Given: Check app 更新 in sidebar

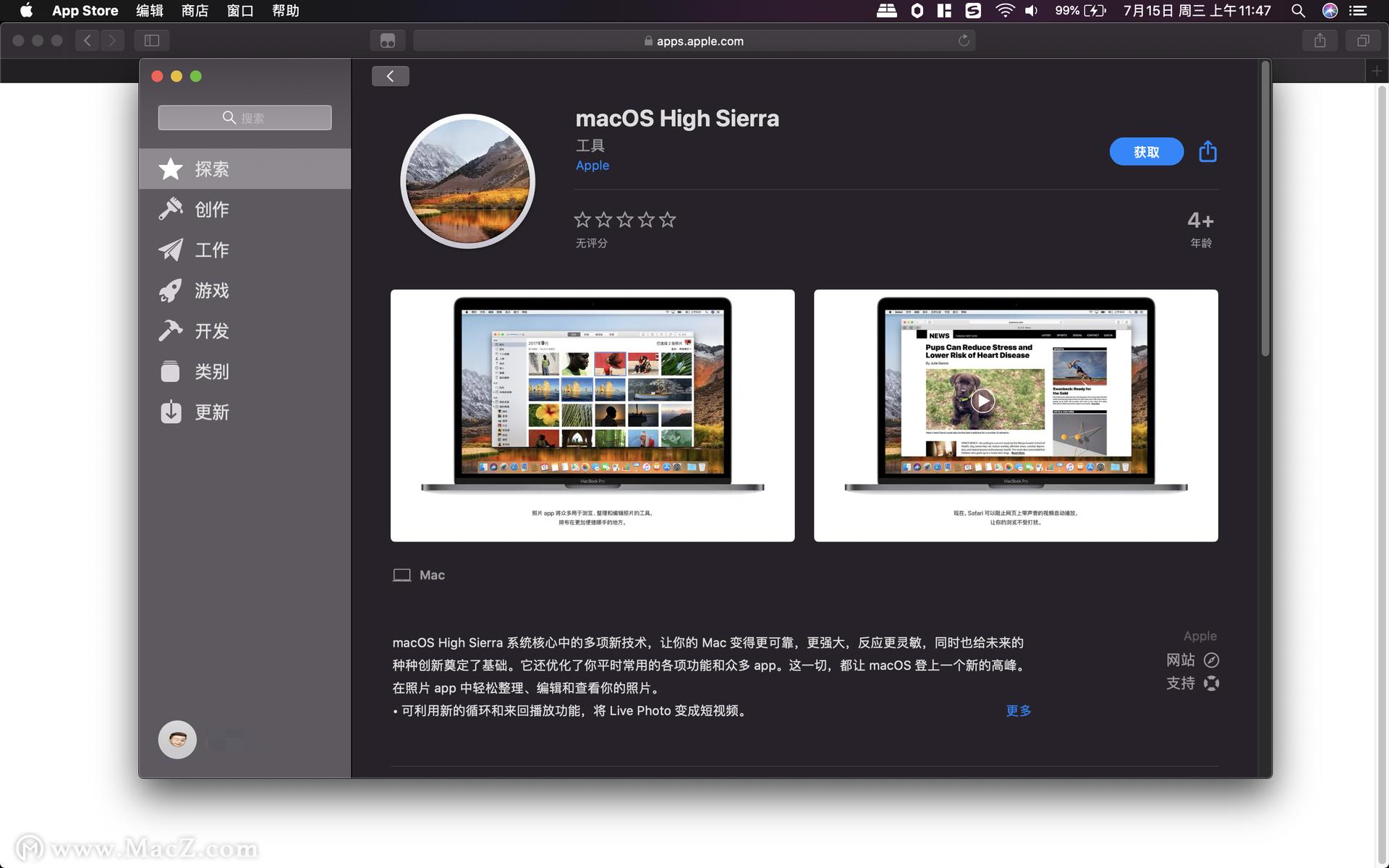Looking at the screenshot, I should [x=212, y=412].
